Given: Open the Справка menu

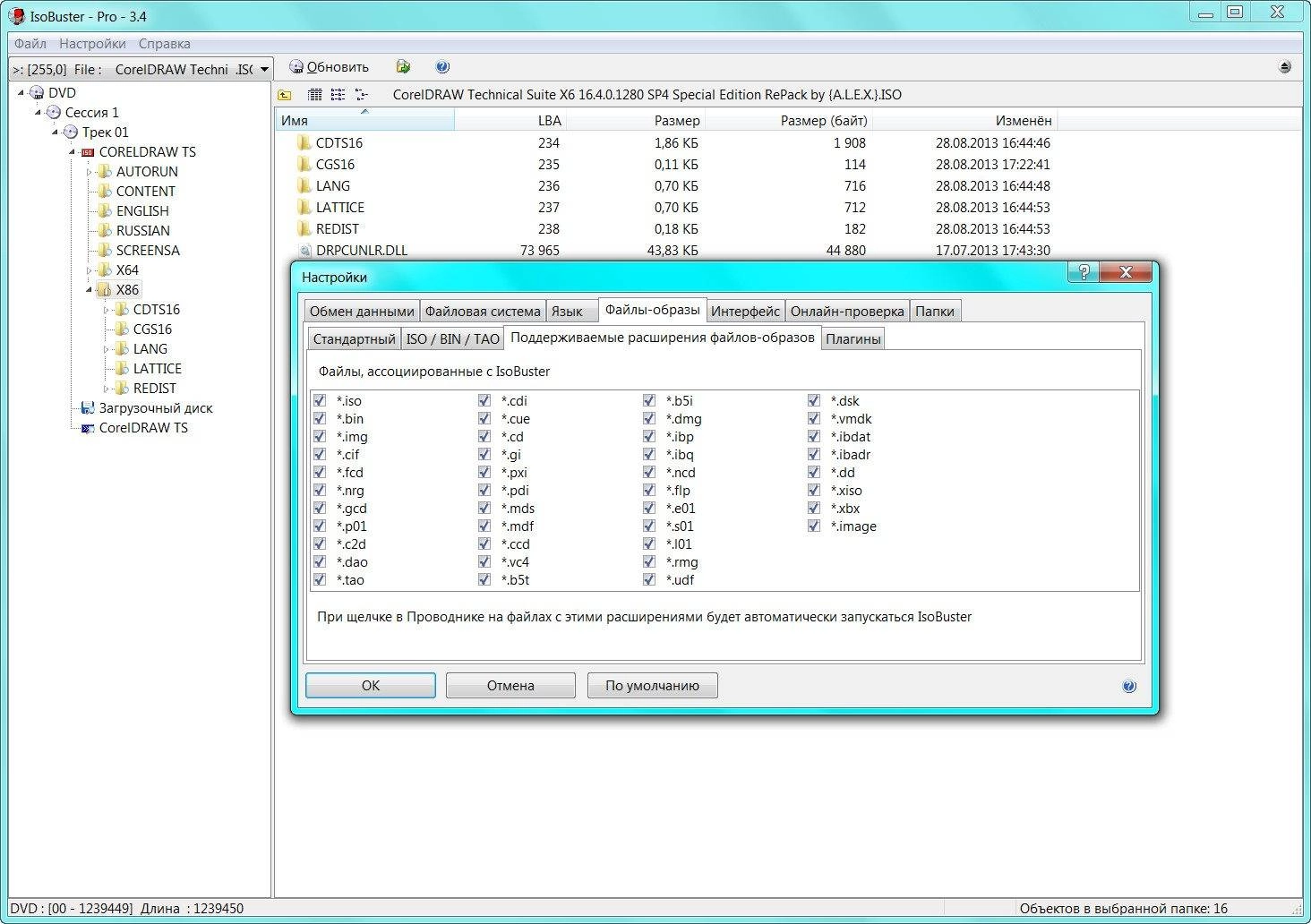Looking at the screenshot, I should (x=164, y=43).
